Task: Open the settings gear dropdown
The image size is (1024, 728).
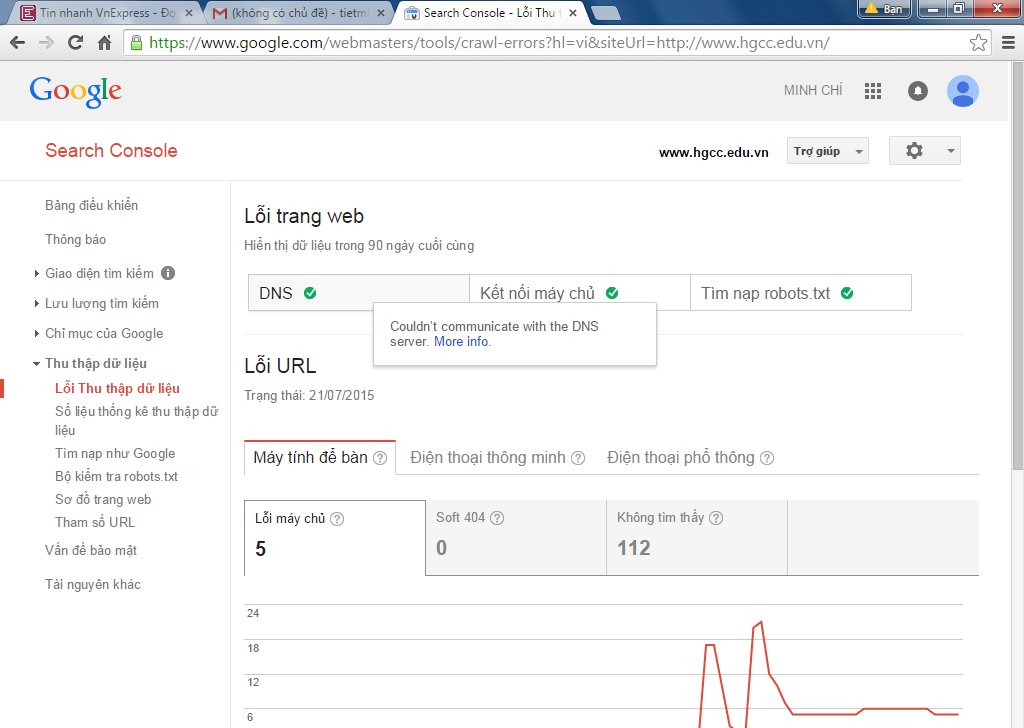Action: pyautogui.click(x=924, y=151)
